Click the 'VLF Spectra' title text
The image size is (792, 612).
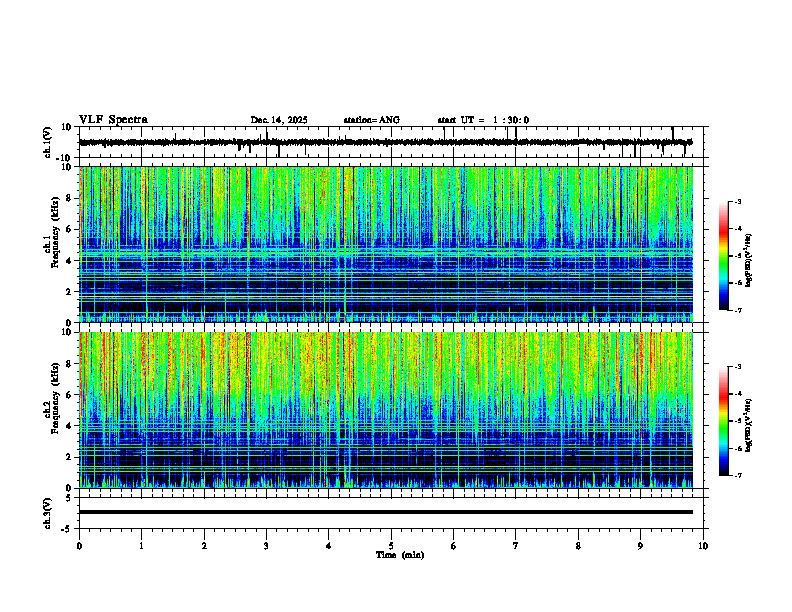[x=113, y=120]
